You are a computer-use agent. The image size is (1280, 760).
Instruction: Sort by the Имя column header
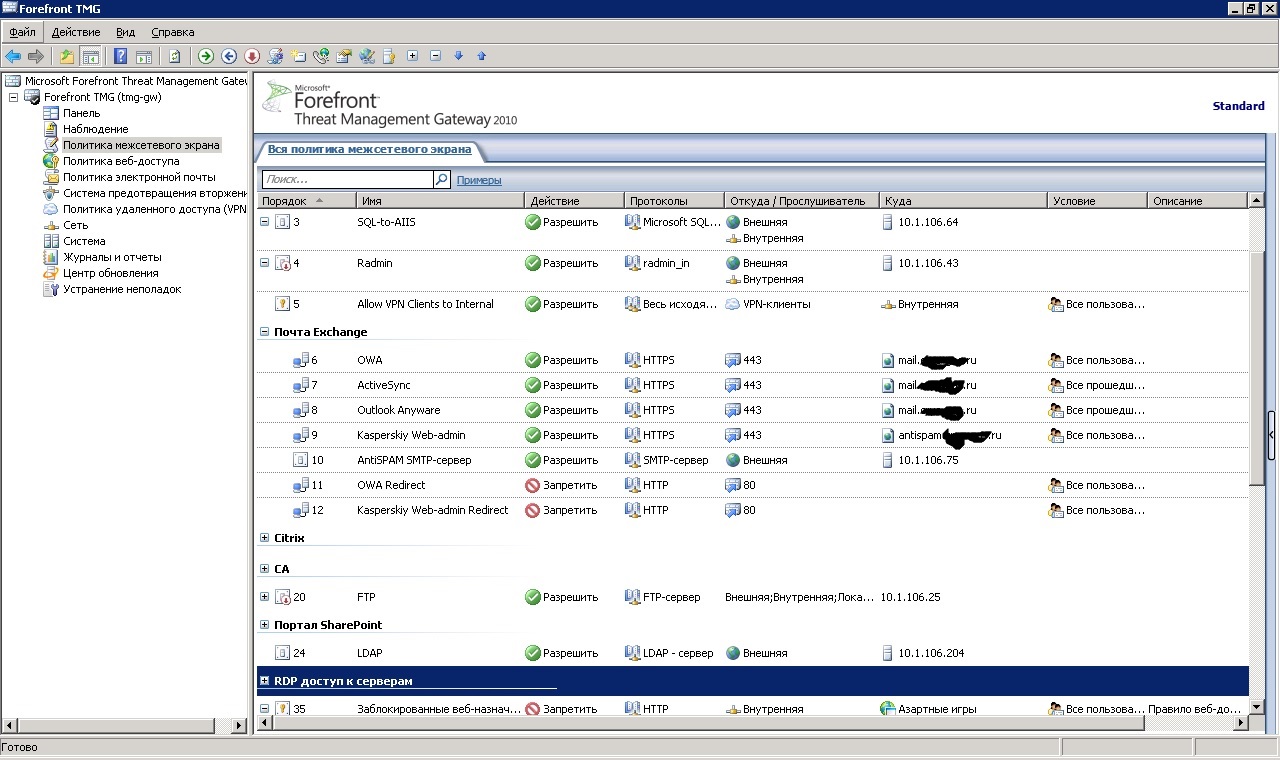click(x=440, y=201)
